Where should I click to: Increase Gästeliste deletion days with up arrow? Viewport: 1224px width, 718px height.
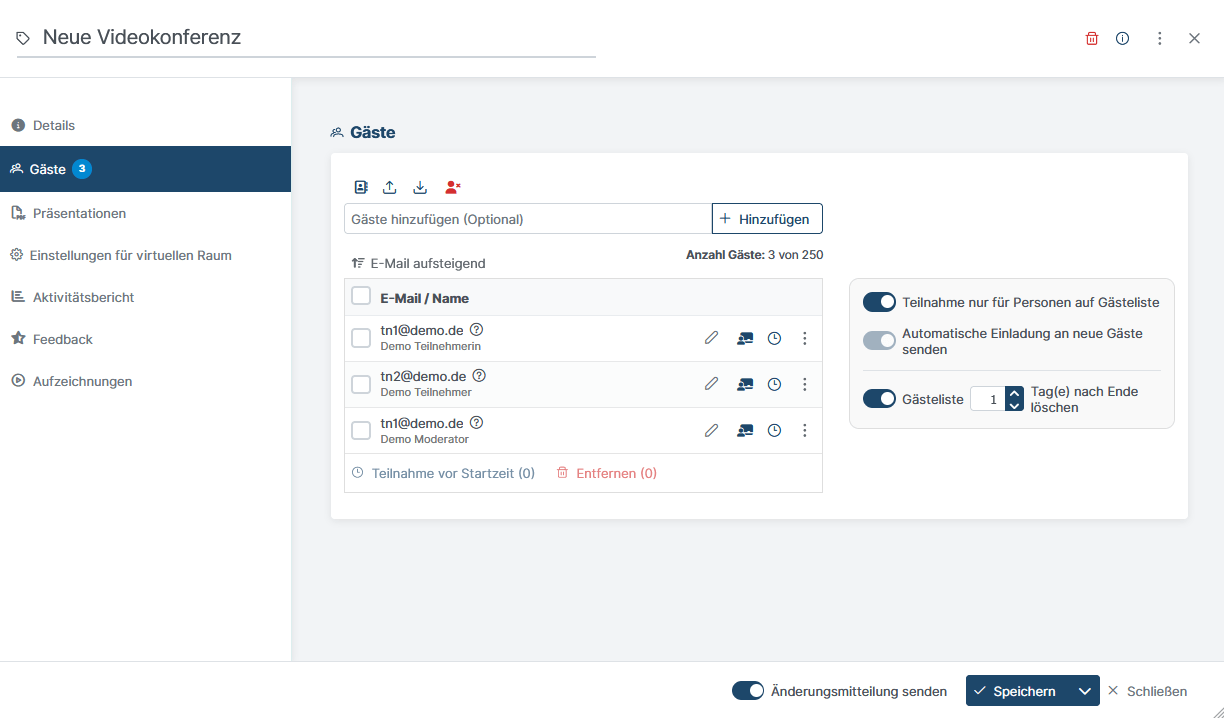pos(1015,393)
